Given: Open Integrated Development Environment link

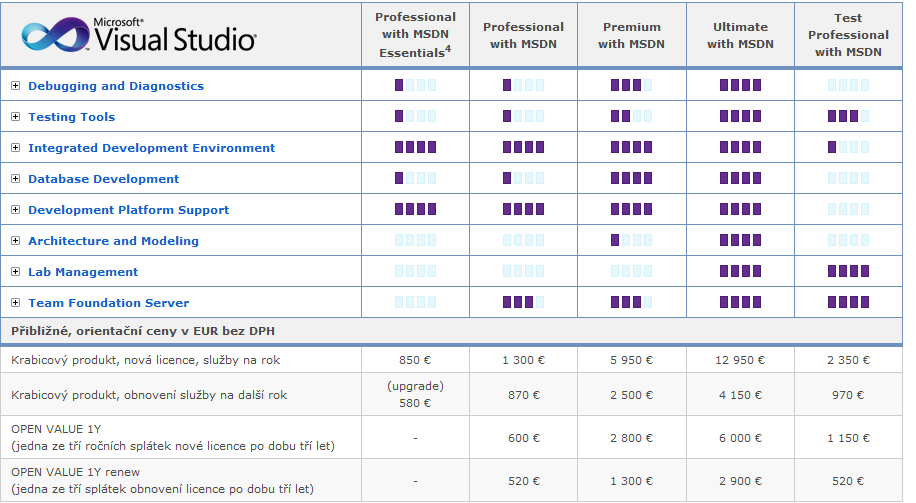Looking at the screenshot, I should click(x=151, y=148).
